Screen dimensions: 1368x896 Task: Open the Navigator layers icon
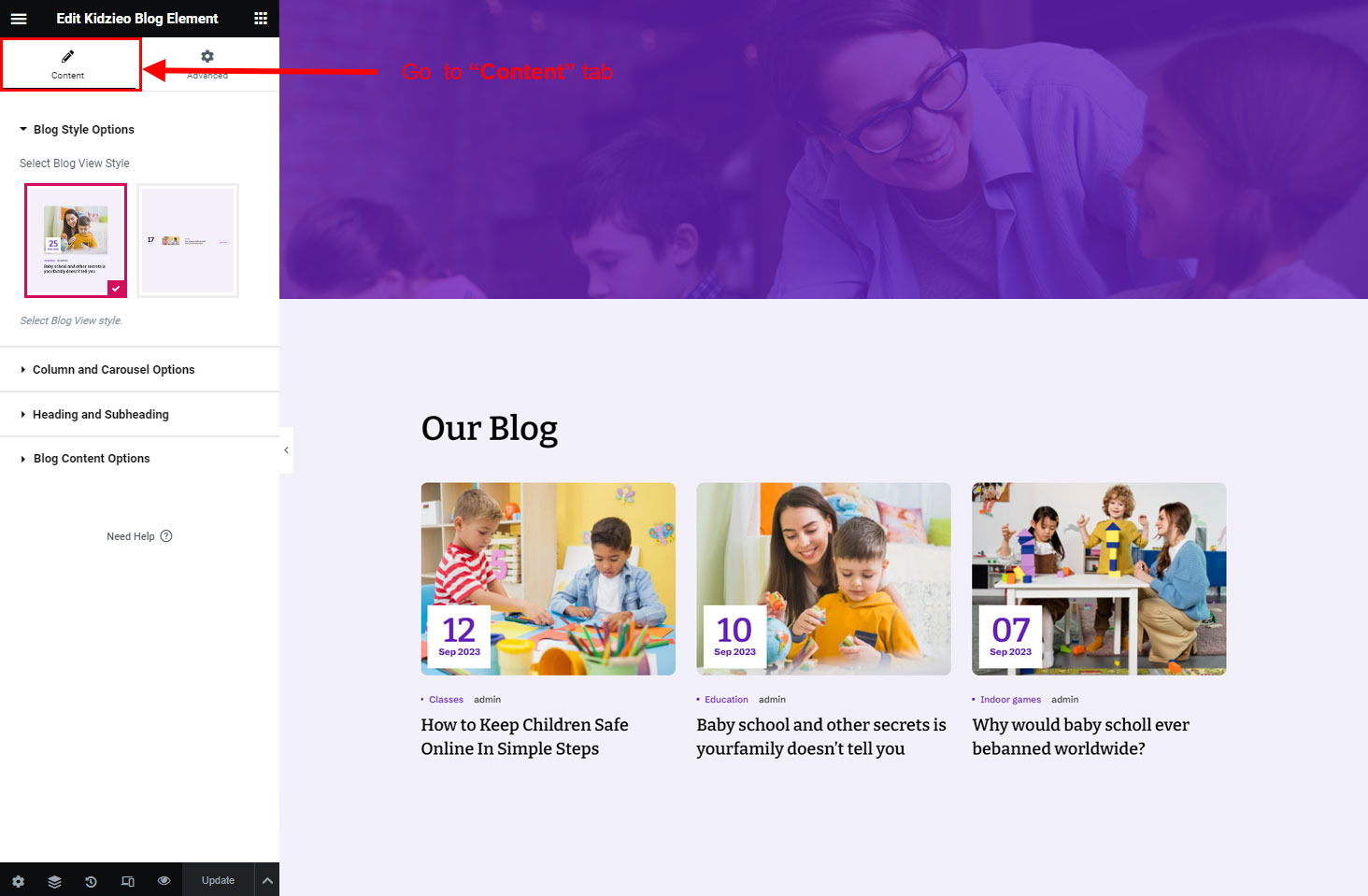coord(54,881)
